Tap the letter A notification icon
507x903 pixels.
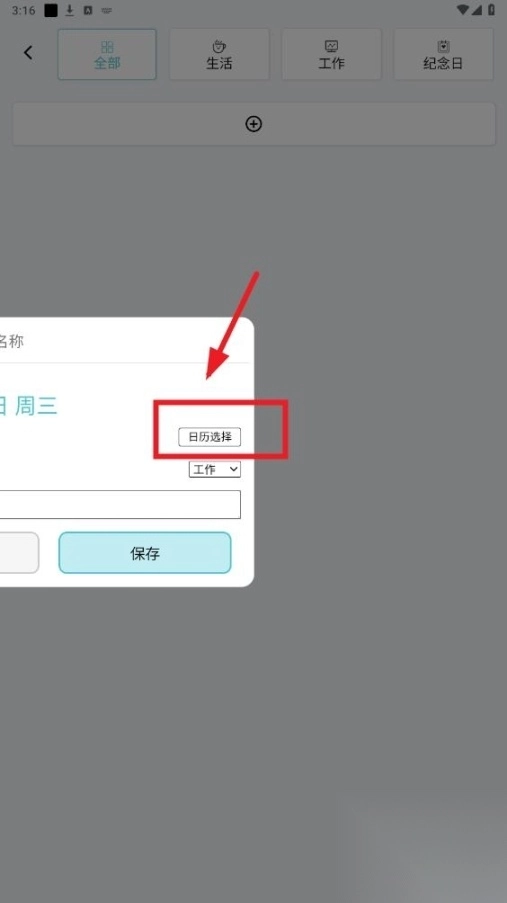pyautogui.click(x=88, y=10)
